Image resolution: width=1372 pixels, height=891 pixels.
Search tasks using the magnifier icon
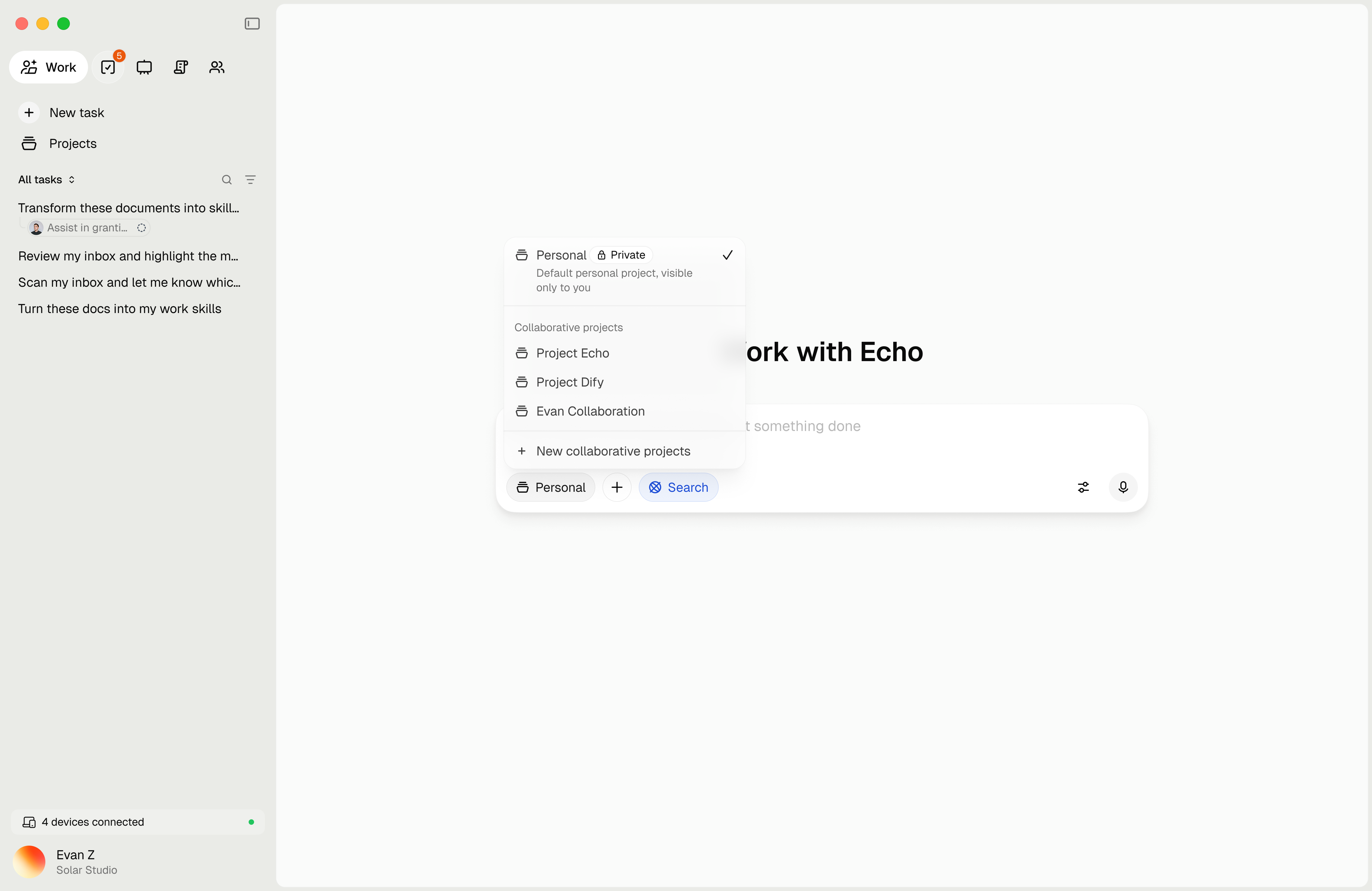point(227,179)
